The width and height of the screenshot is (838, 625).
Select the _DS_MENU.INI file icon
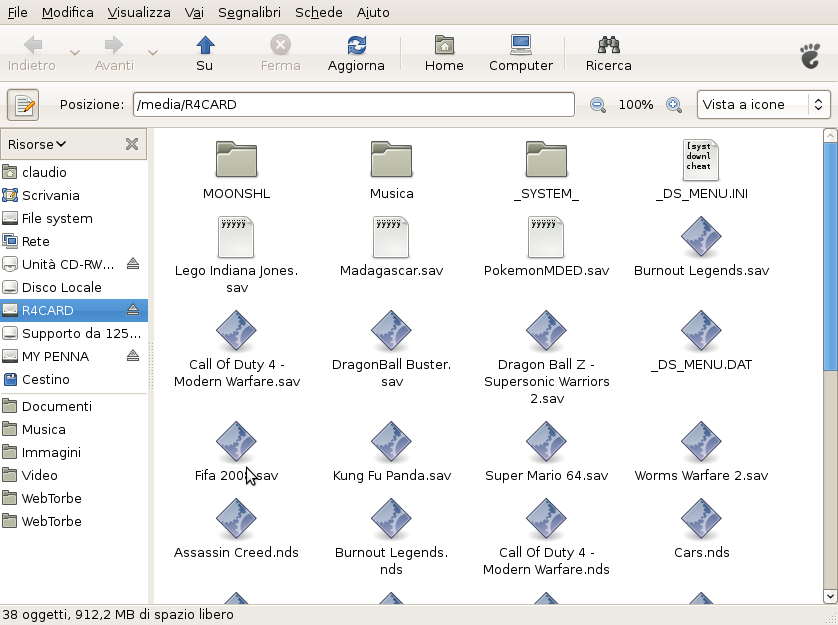coord(701,160)
